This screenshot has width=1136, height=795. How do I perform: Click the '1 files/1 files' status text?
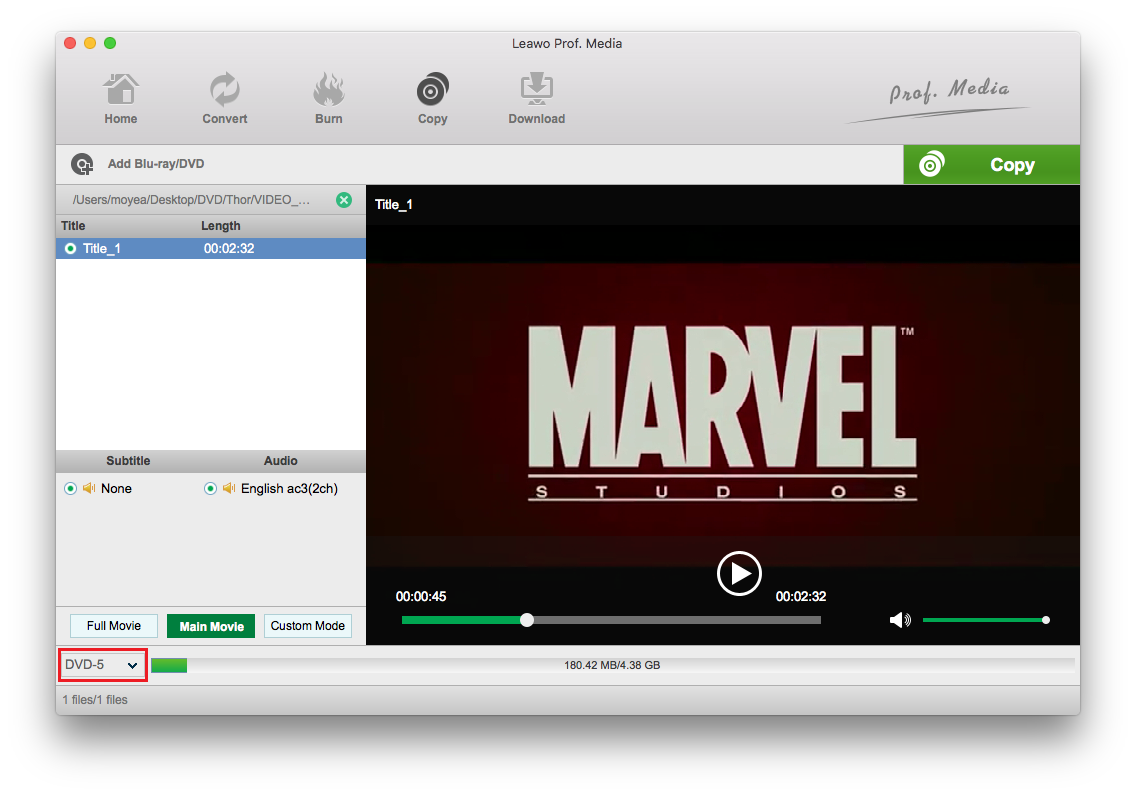pos(95,700)
